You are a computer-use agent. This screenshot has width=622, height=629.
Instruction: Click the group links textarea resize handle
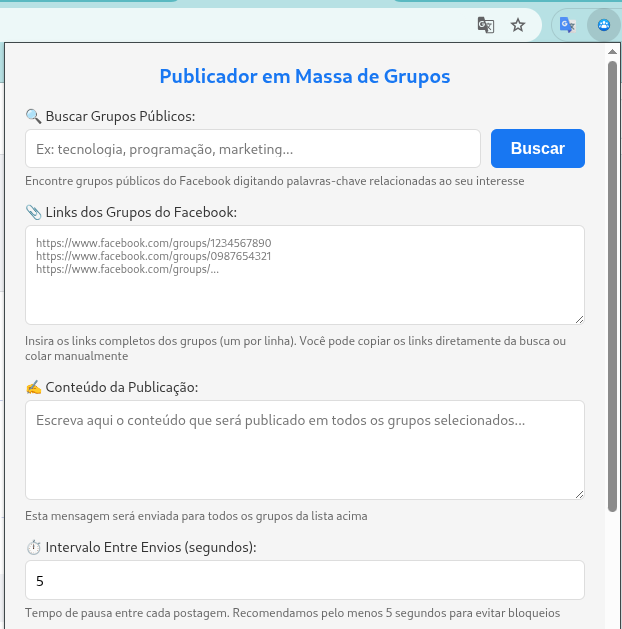coord(579,319)
